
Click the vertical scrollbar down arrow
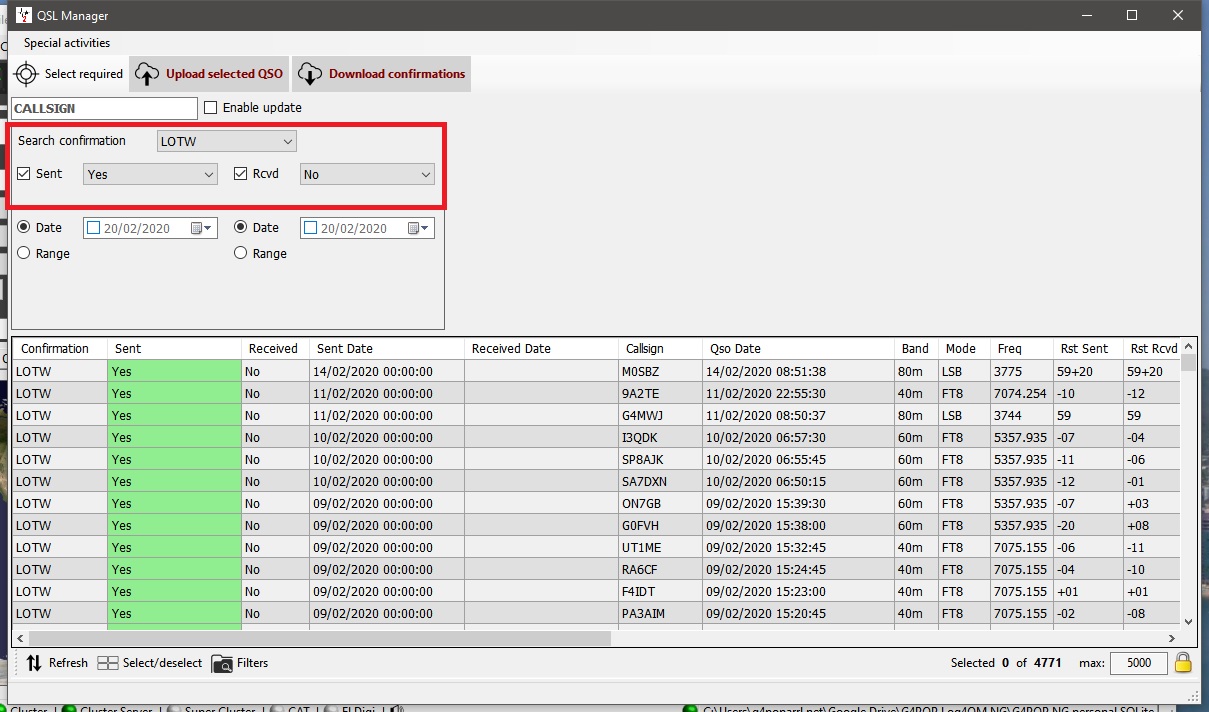click(1188, 620)
